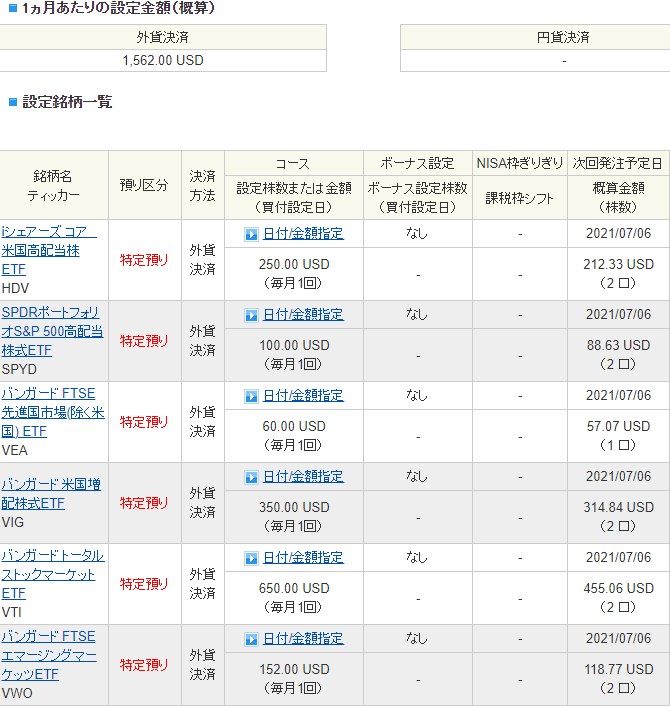
Task: Select the 314.84 USD estimated amount
Action: pyautogui.click(x=619, y=507)
